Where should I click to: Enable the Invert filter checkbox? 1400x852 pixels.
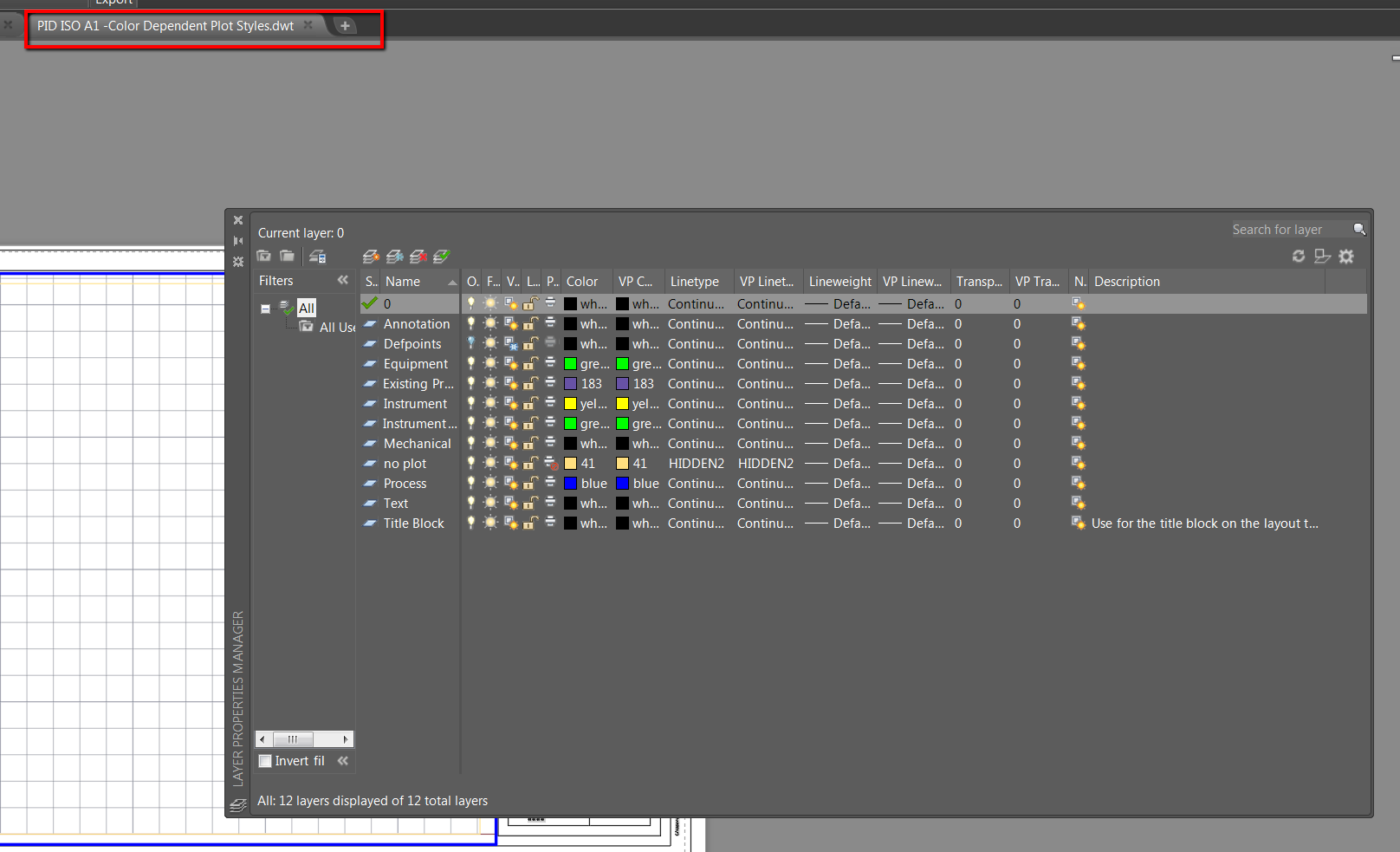click(x=266, y=760)
